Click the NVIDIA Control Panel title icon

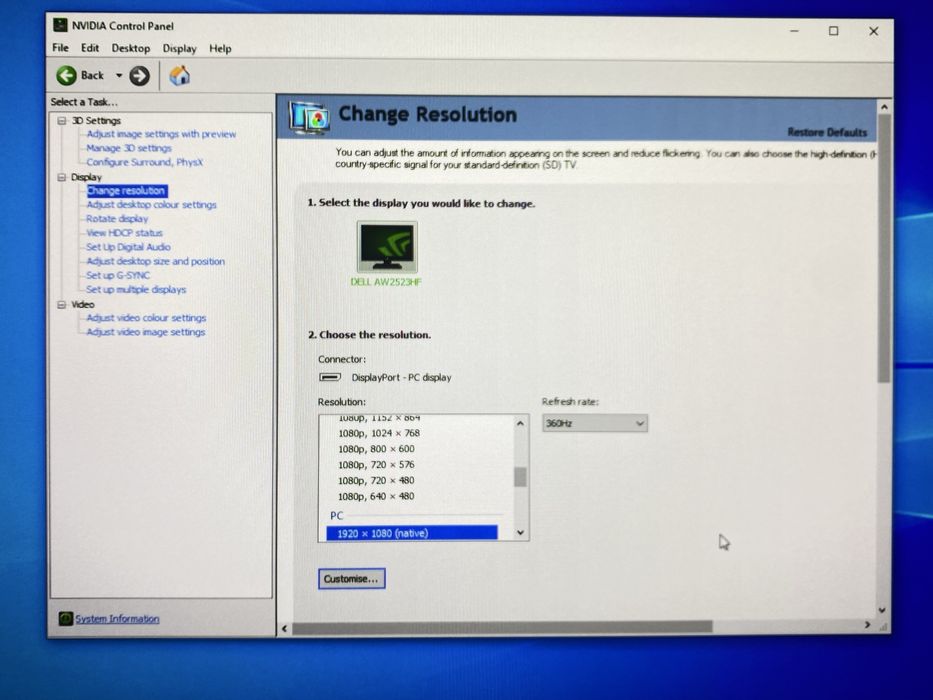coord(60,25)
